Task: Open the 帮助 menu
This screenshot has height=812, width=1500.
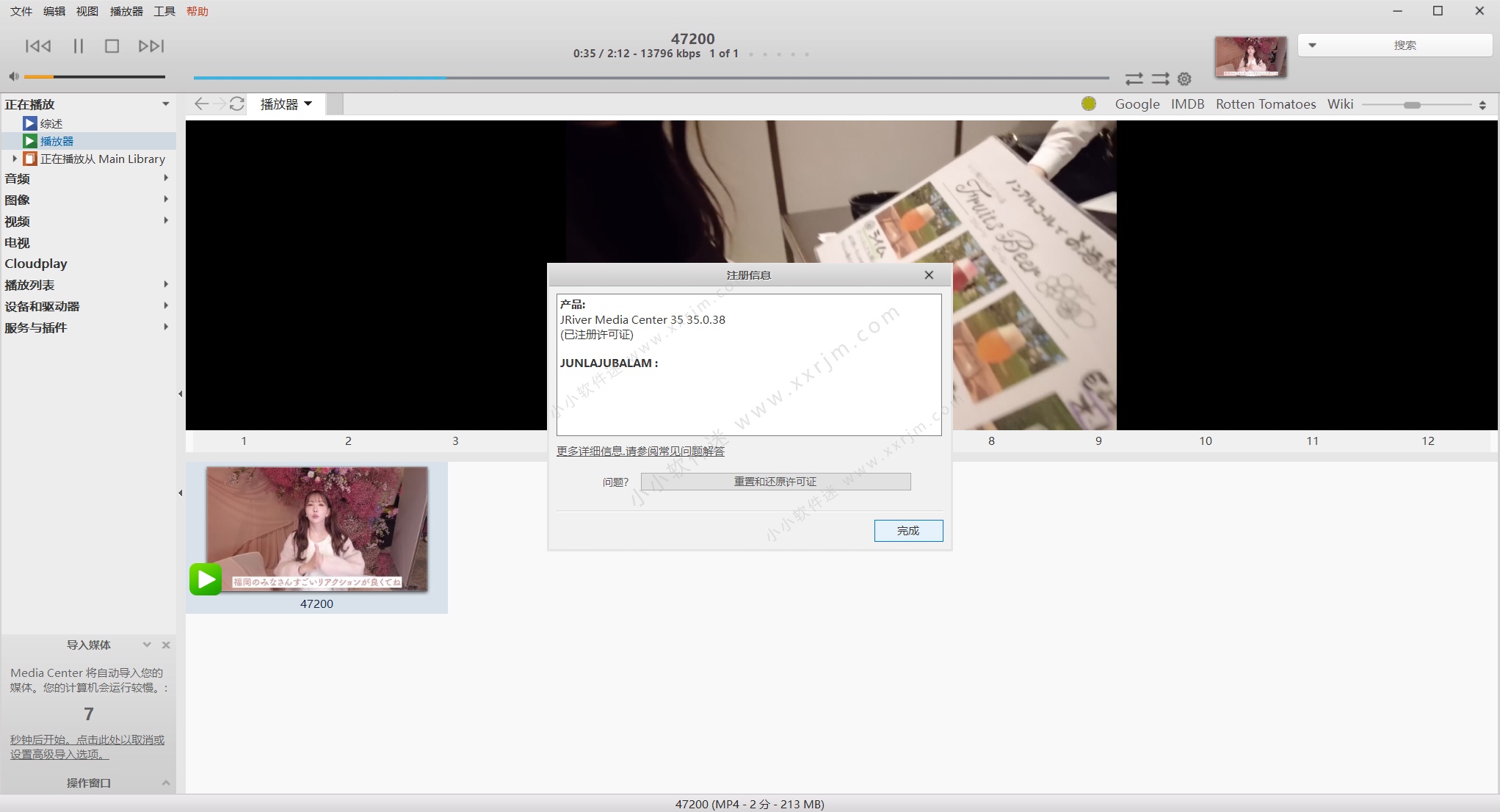Action: (197, 11)
